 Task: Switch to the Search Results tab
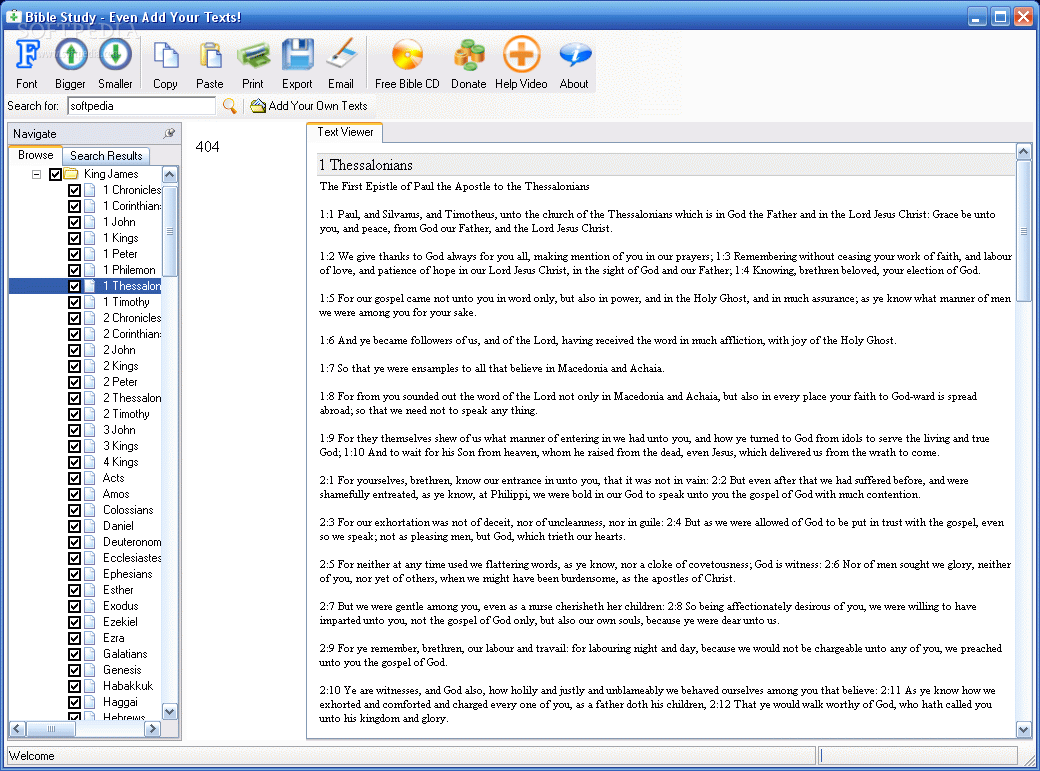tap(106, 156)
